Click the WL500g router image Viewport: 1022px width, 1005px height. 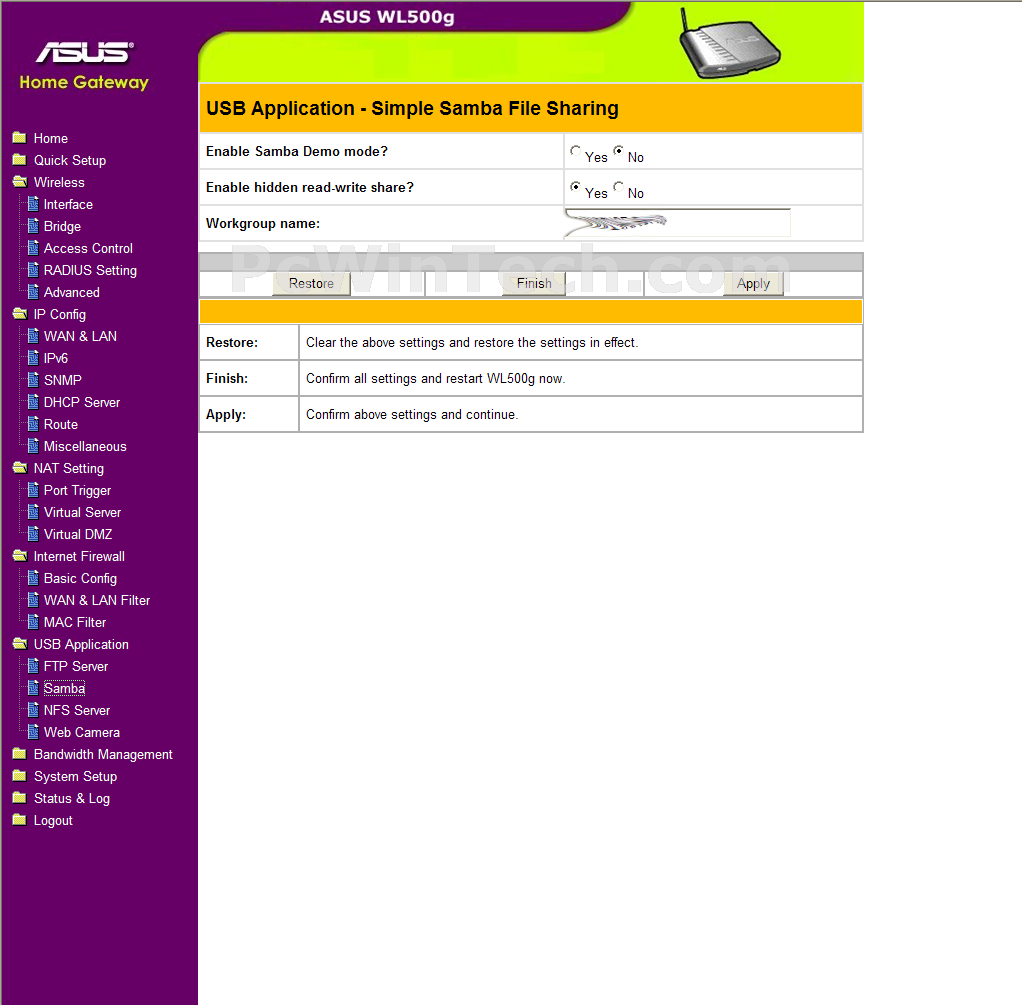pos(728,44)
